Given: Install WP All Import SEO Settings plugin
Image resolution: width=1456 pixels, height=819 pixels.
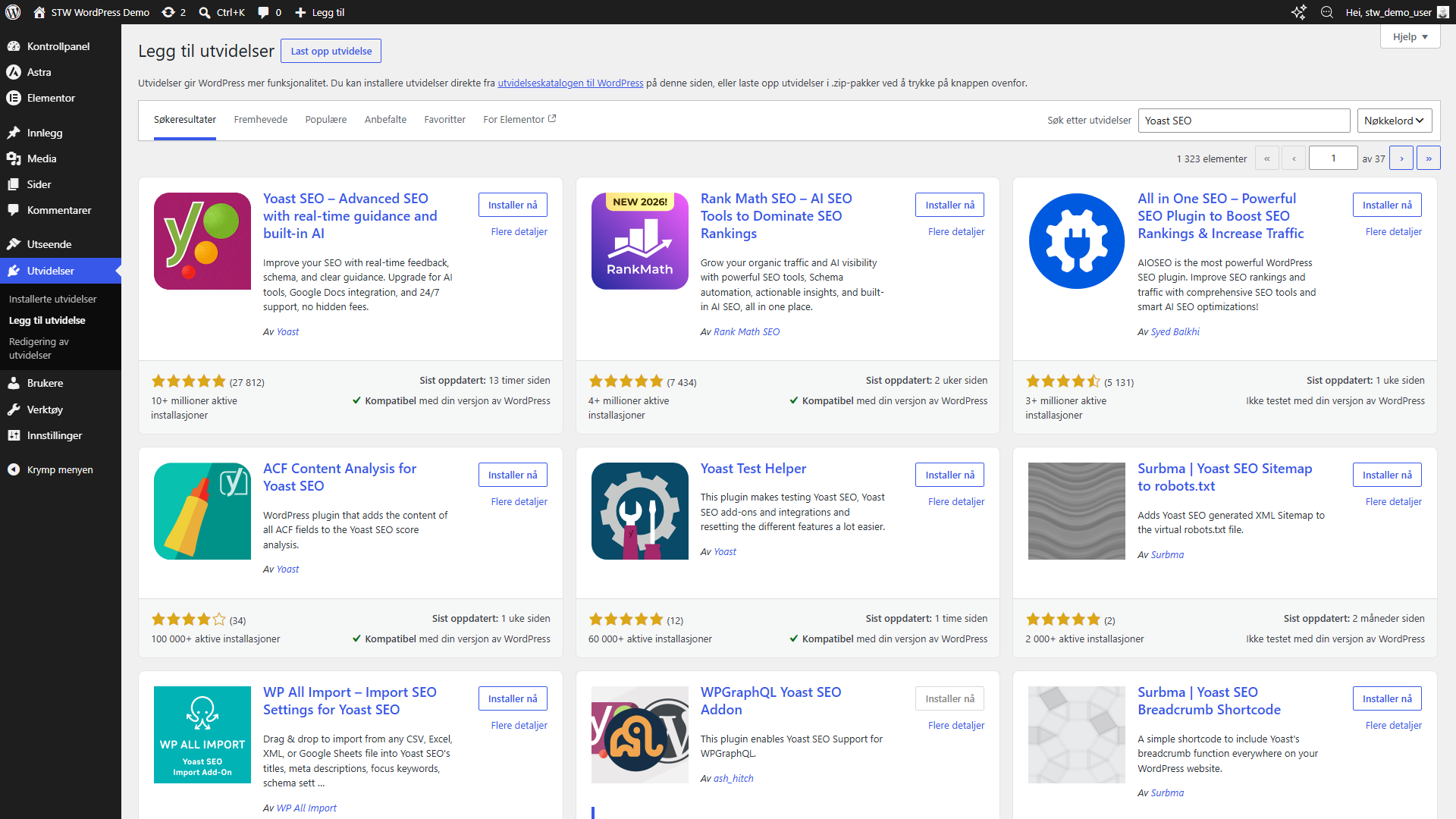Looking at the screenshot, I should point(513,698).
